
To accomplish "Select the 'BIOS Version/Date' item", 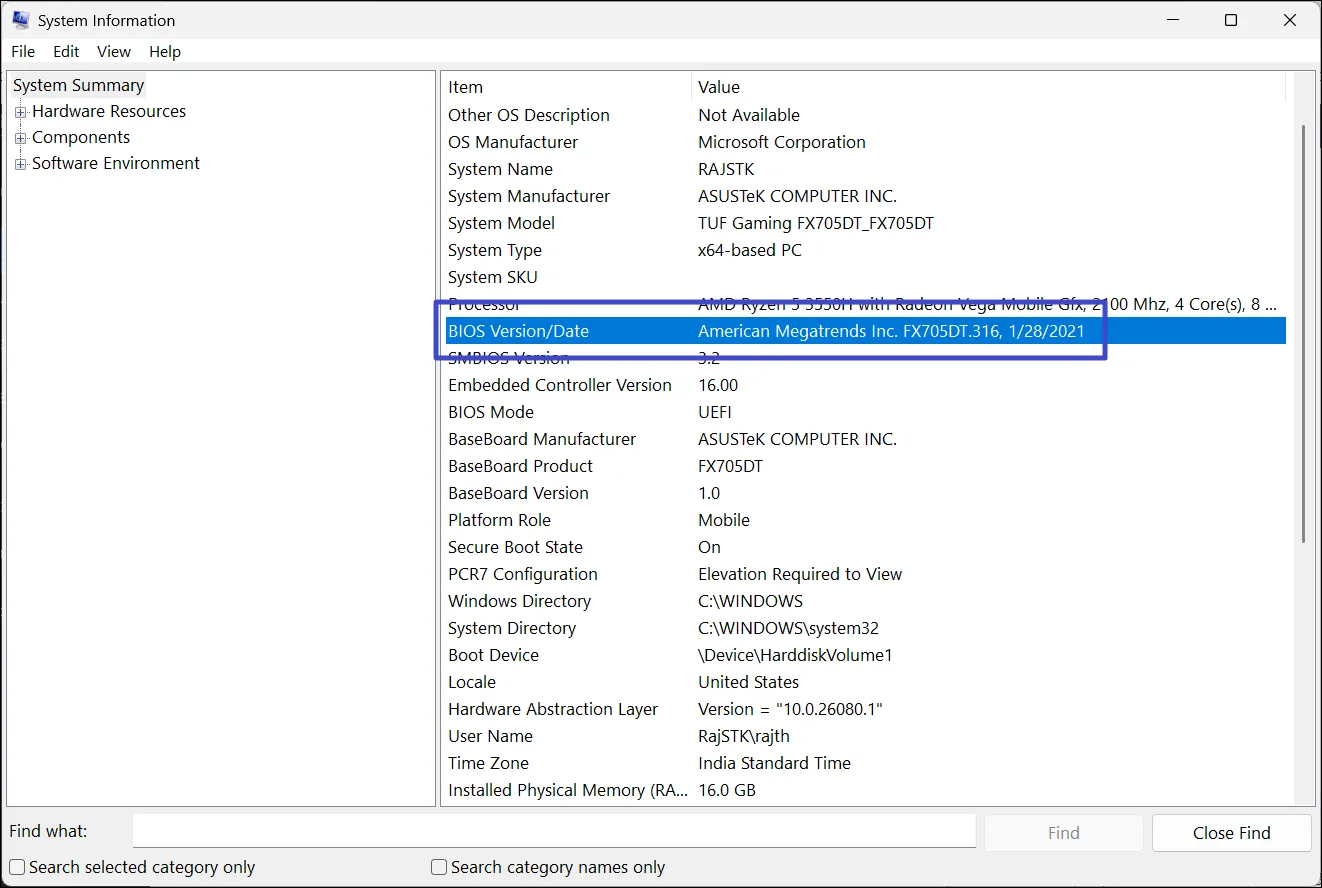I will click(519, 331).
